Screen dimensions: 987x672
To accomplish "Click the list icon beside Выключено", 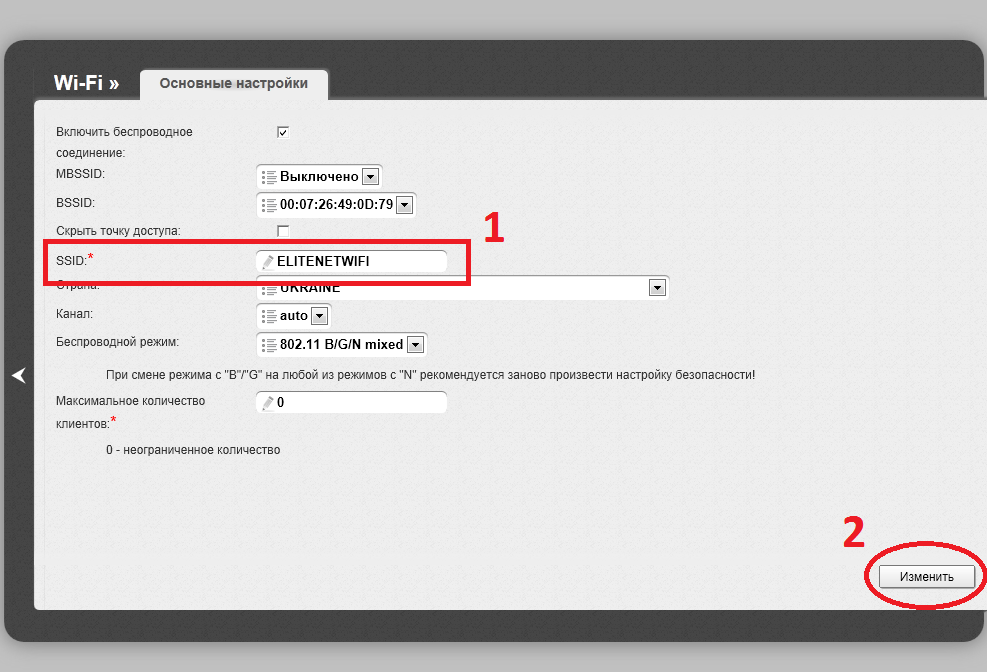I will (268, 177).
